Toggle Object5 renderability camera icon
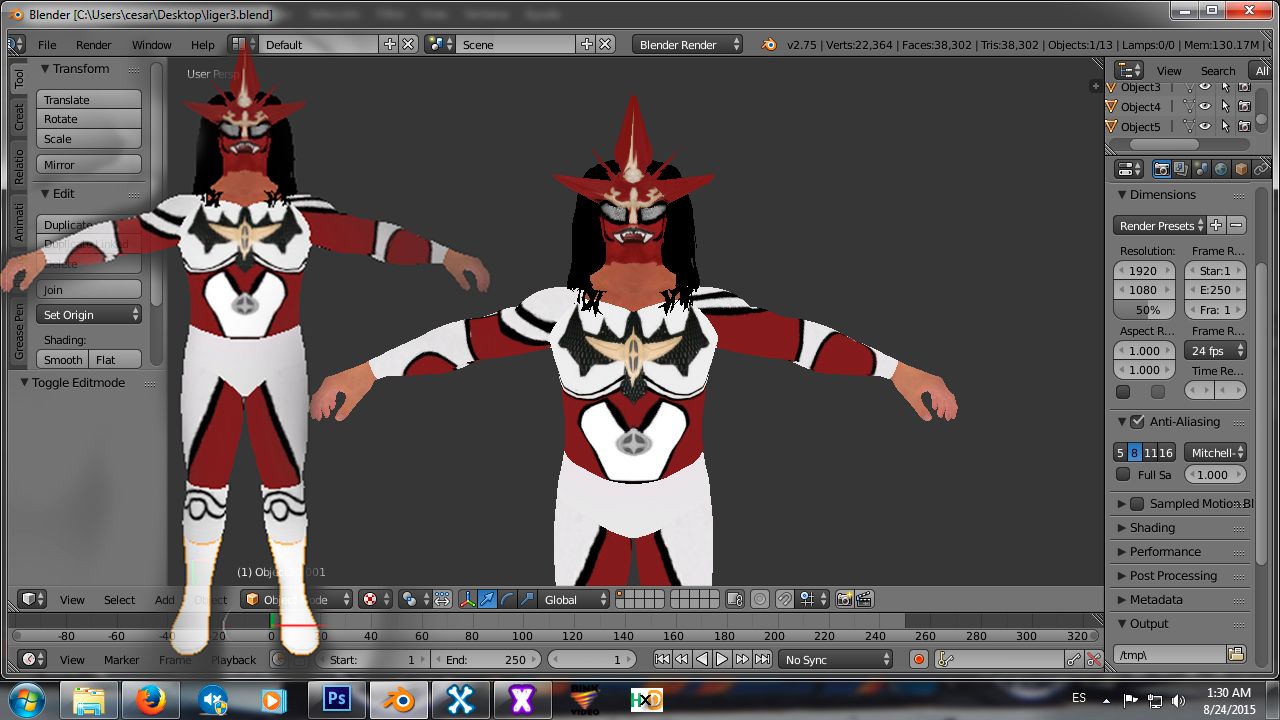This screenshot has height=720, width=1280. click(1244, 126)
